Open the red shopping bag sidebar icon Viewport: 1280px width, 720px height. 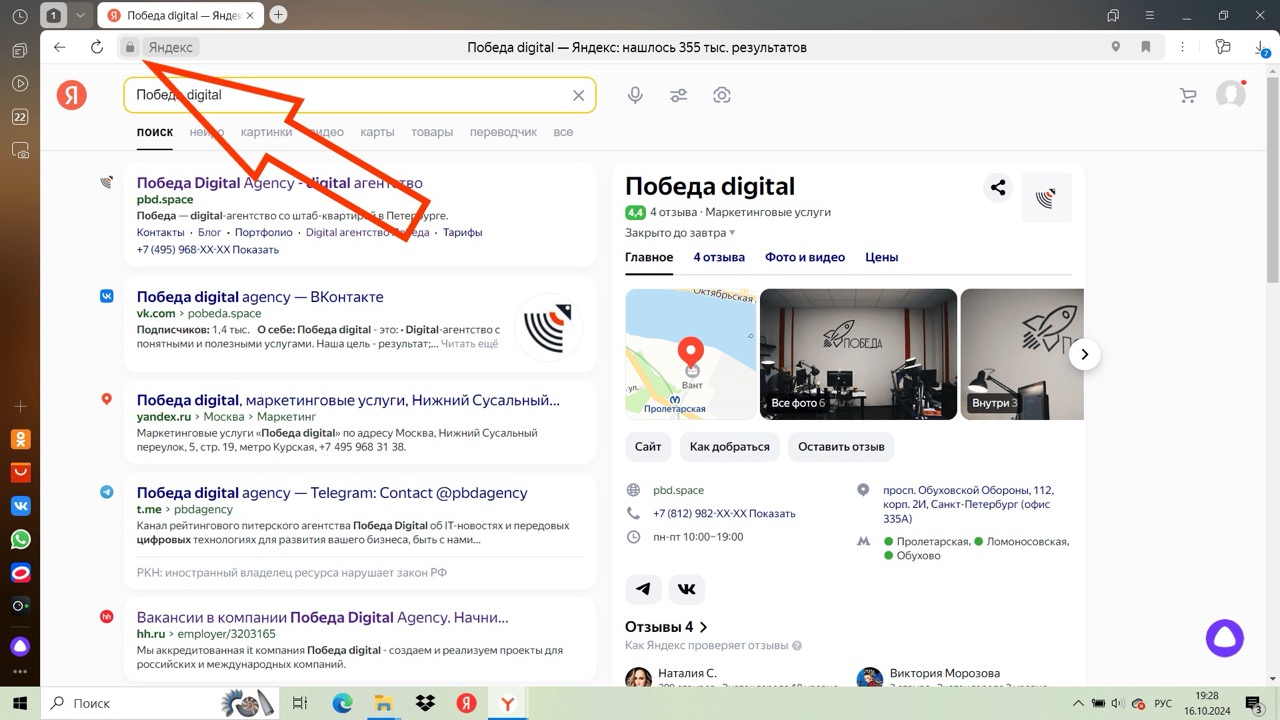point(20,472)
